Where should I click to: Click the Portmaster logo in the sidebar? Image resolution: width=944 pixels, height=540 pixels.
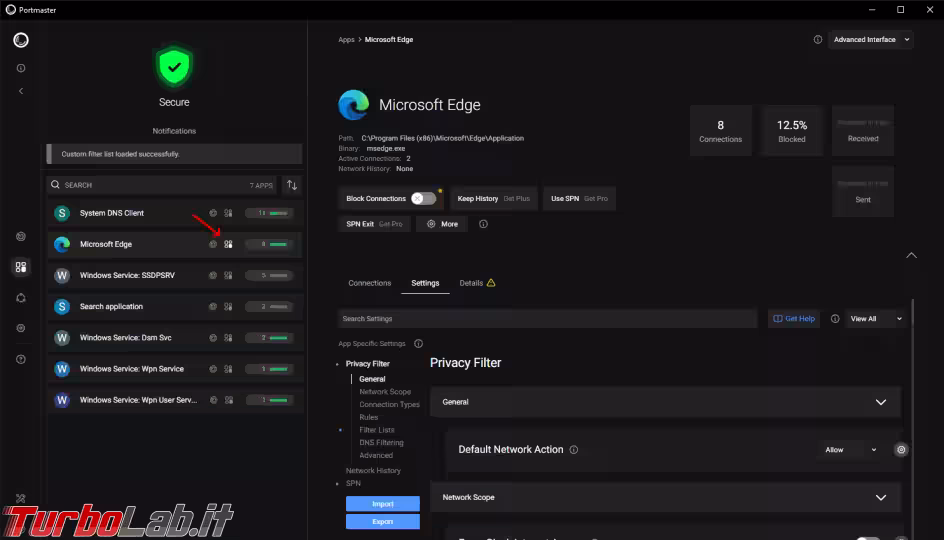(x=21, y=40)
